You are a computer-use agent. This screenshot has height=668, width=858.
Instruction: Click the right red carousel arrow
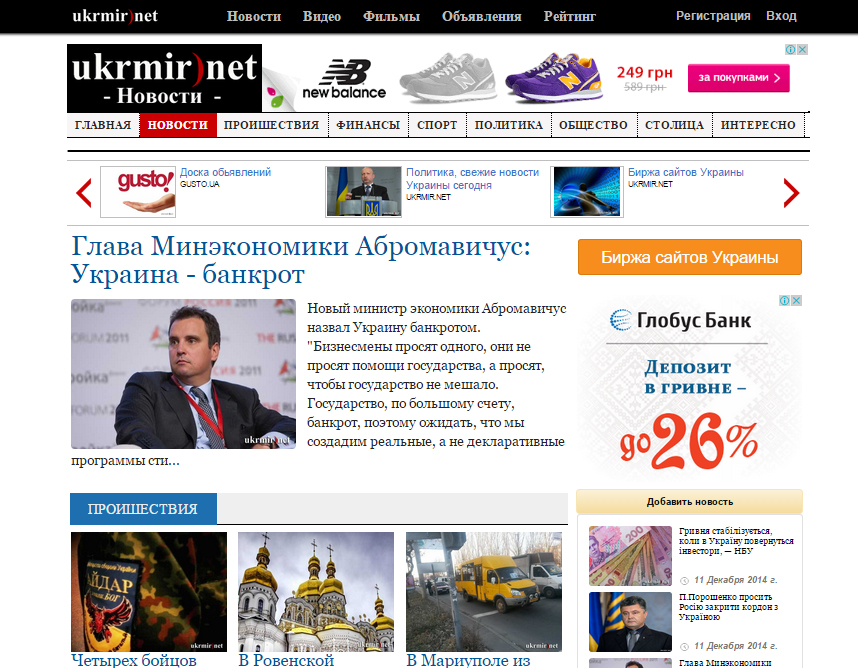pos(791,193)
